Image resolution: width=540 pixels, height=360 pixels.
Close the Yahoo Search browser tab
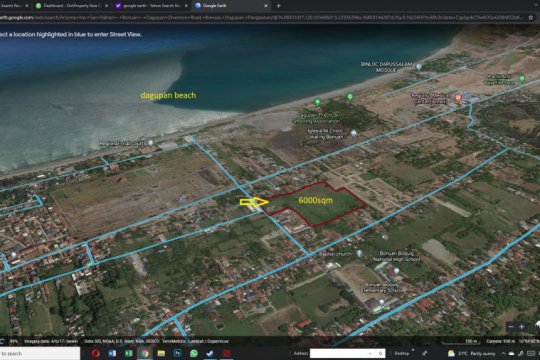click(x=186, y=6)
